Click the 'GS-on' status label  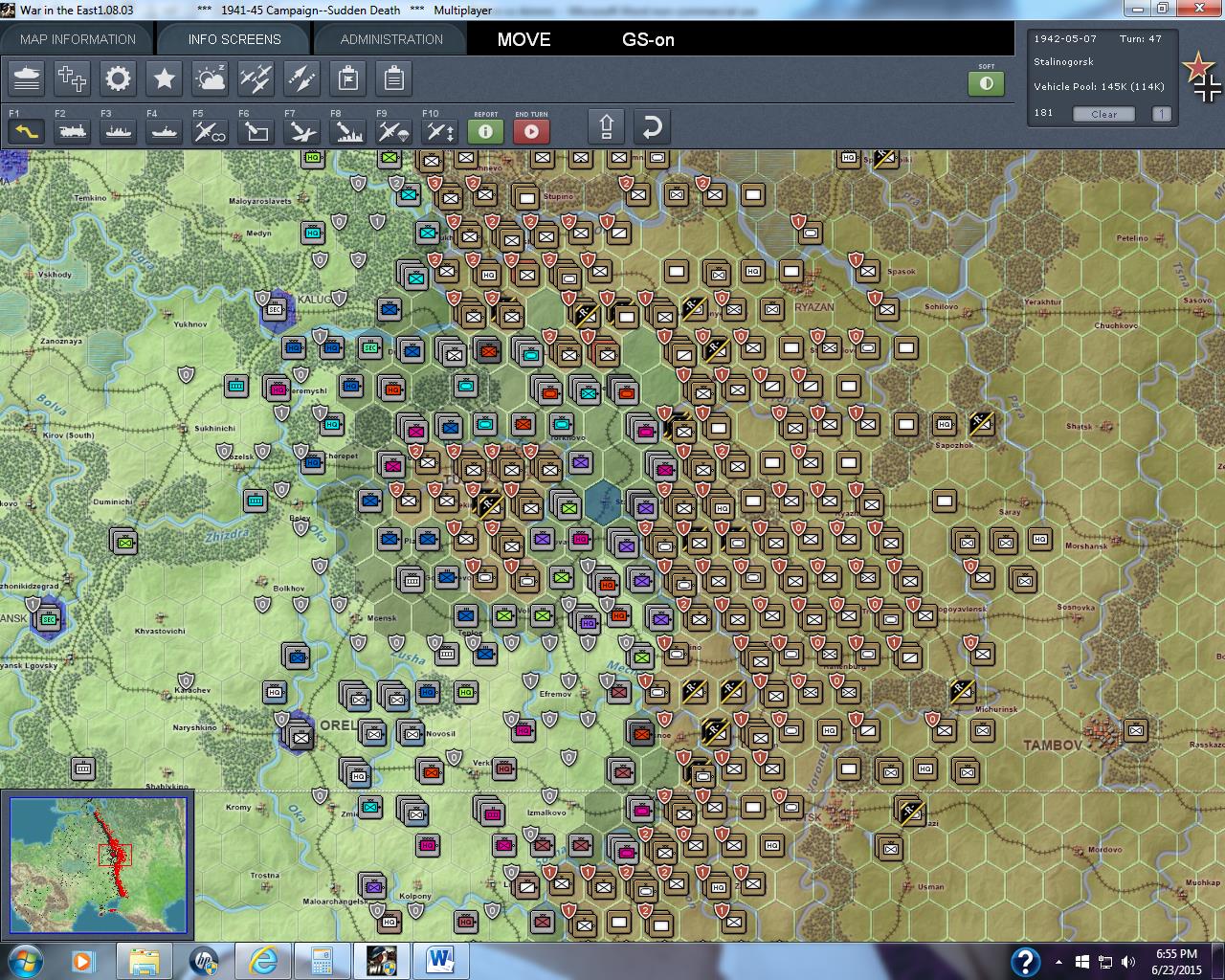pos(648,39)
